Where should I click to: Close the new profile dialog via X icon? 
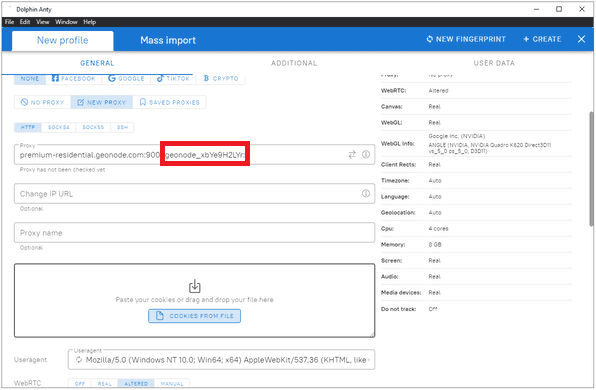coord(581,39)
